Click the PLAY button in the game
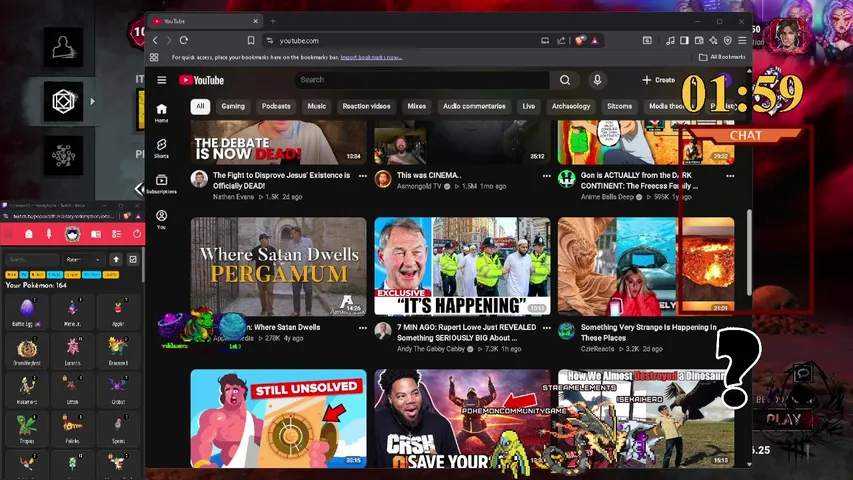 pos(783,419)
